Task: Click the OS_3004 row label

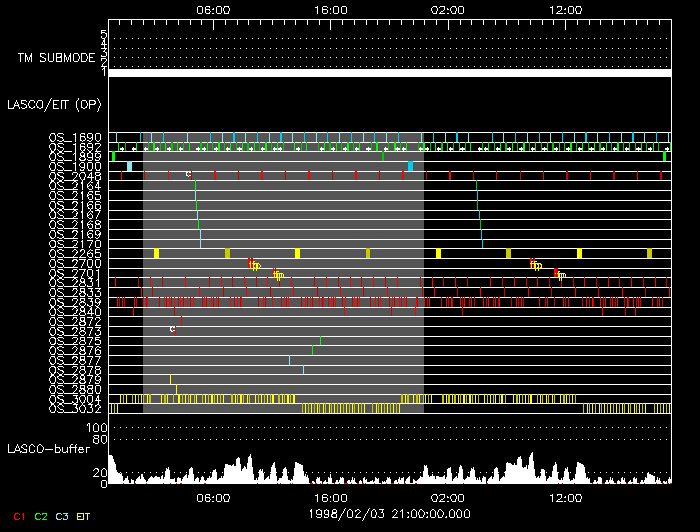Action: pyautogui.click(x=75, y=399)
